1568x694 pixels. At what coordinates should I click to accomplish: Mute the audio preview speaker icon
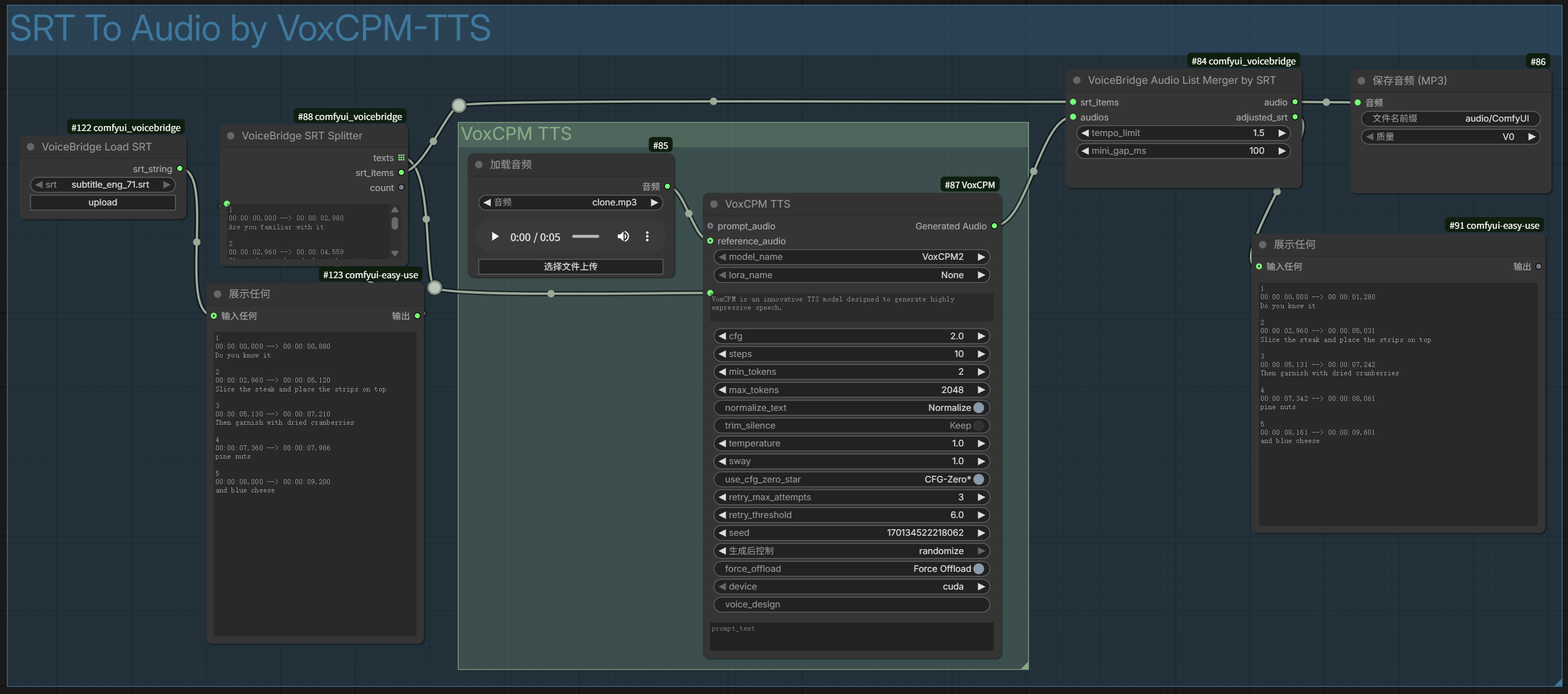[622, 237]
